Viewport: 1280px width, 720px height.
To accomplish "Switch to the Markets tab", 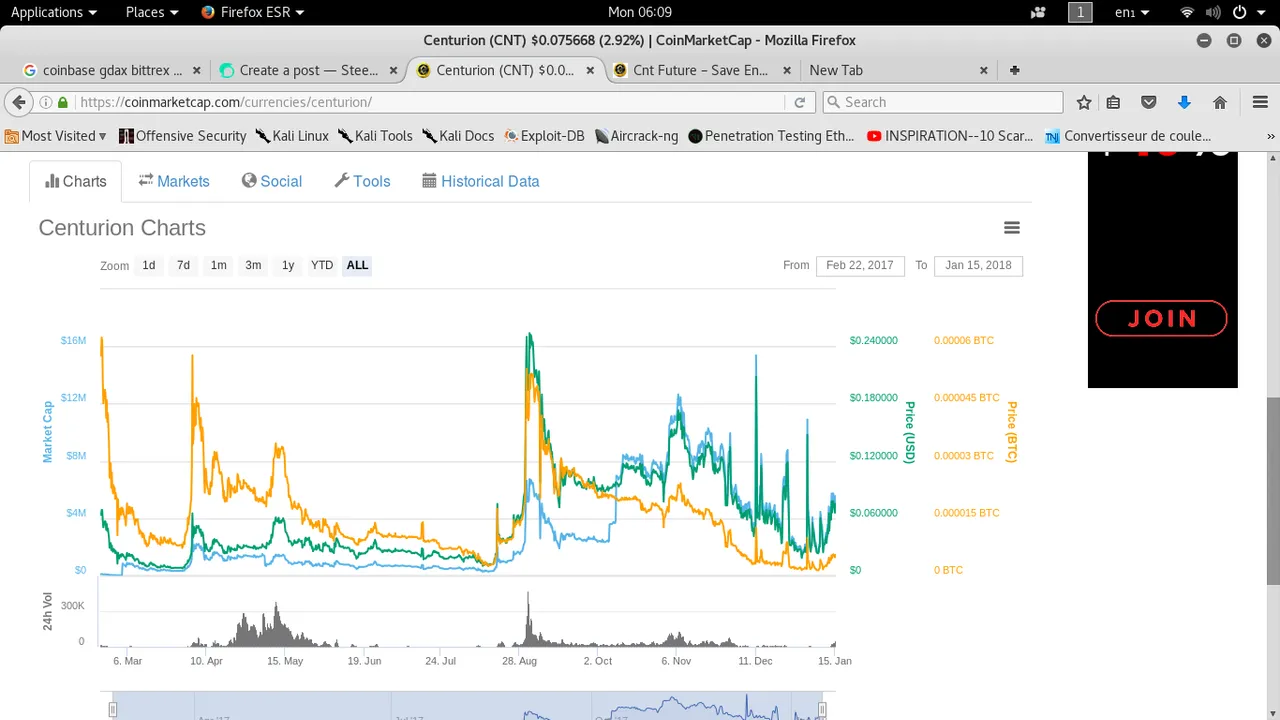I will pos(174,181).
